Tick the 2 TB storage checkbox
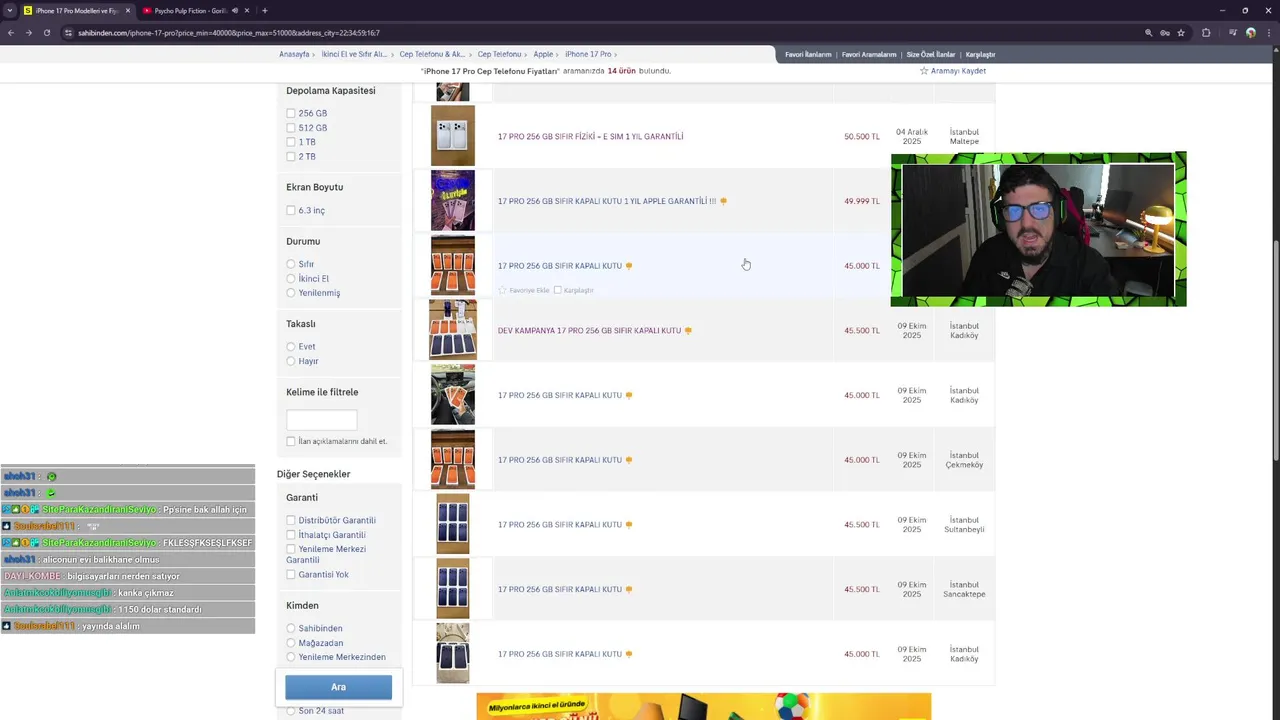Screen dimensions: 1280x720 coord(291,157)
